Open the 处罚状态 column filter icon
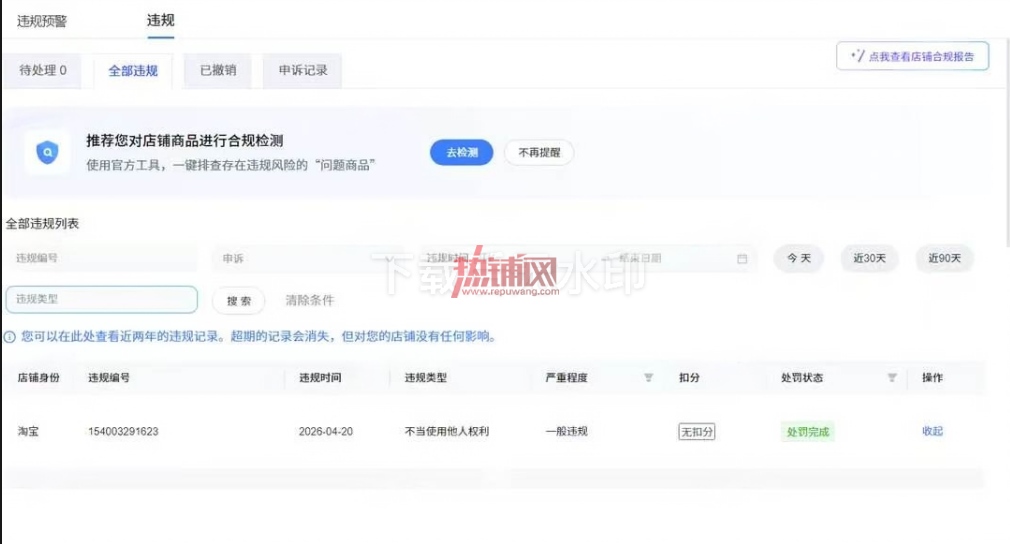The width and height of the screenshot is (1010, 544). coord(892,377)
